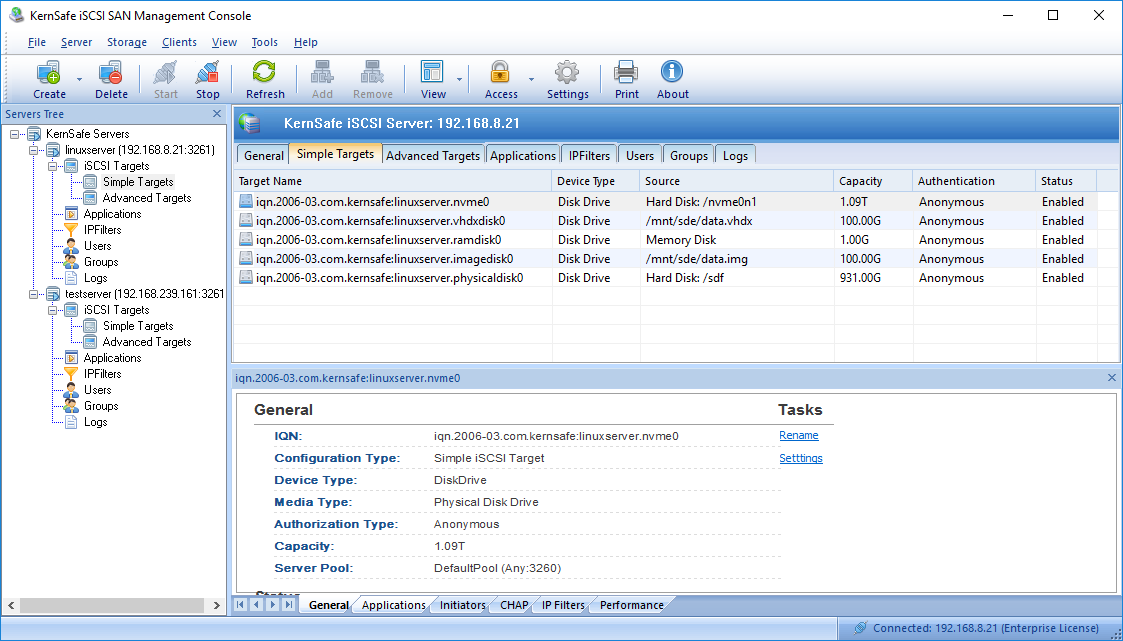The width and height of the screenshot is (1123, 641).
Task: Click the Logs icon under linuxserver
Action: [72, 278]
